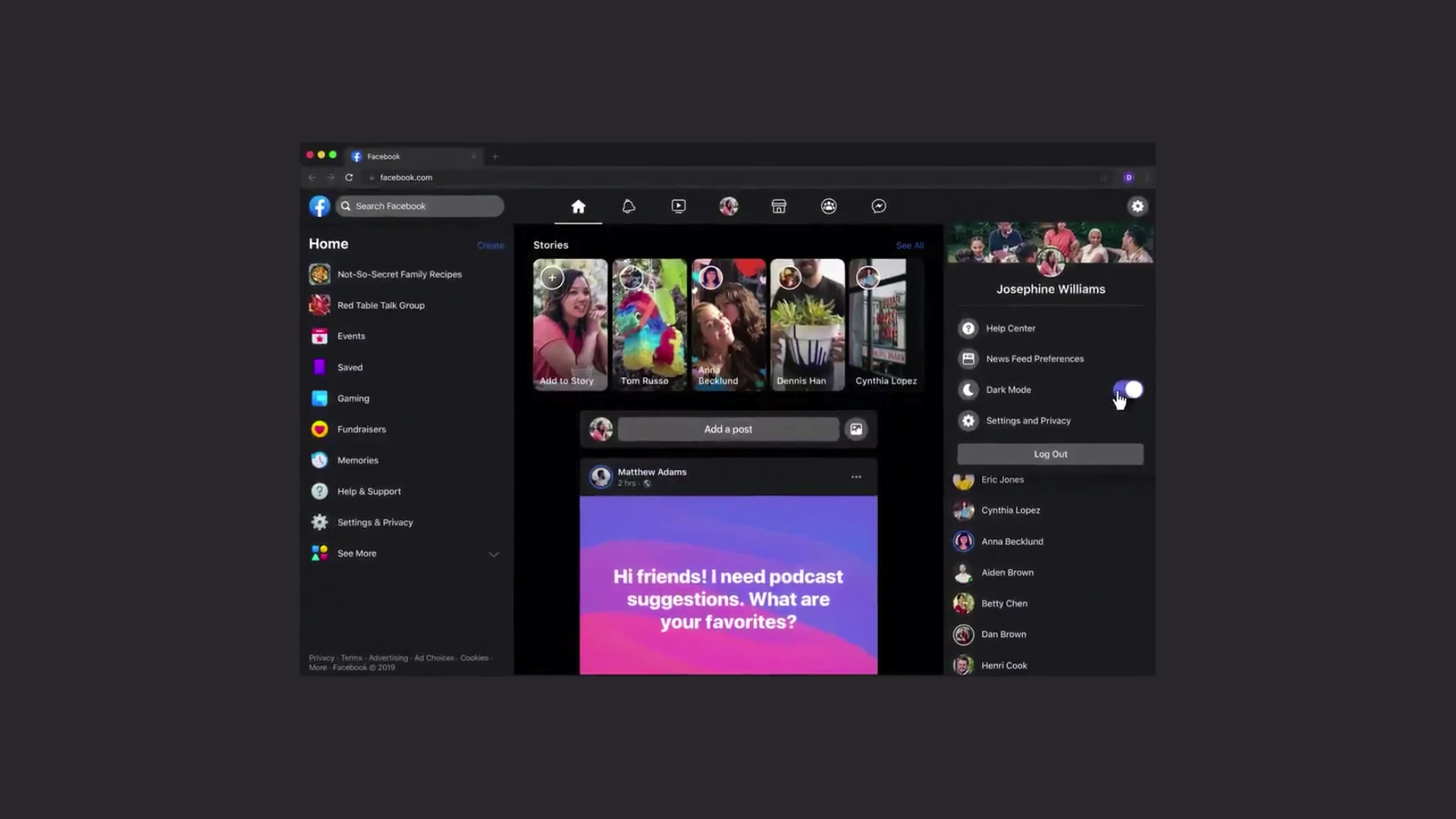This screenshot has height=819, width=1456.
Task: Click the podcast suggestions post image
Action: click(x=728, y=585)
